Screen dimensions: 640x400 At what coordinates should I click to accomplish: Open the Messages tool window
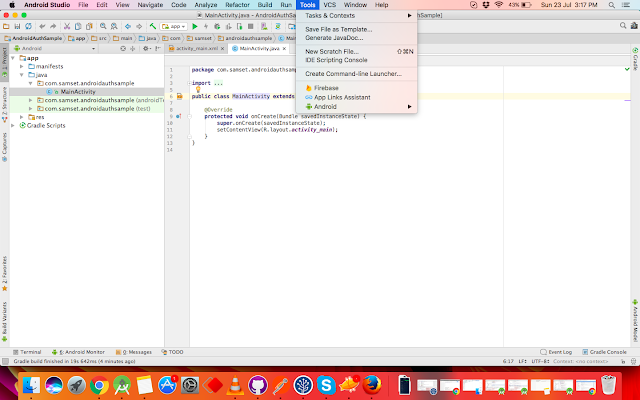coord(134,352)
